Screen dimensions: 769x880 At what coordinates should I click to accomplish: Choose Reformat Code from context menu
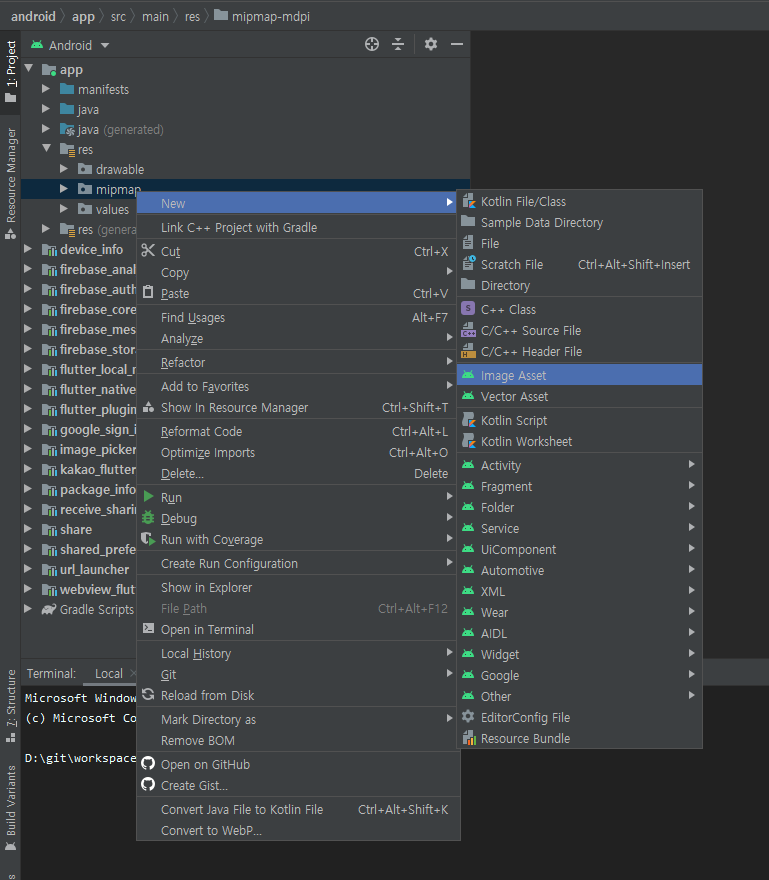pos(297,432)
